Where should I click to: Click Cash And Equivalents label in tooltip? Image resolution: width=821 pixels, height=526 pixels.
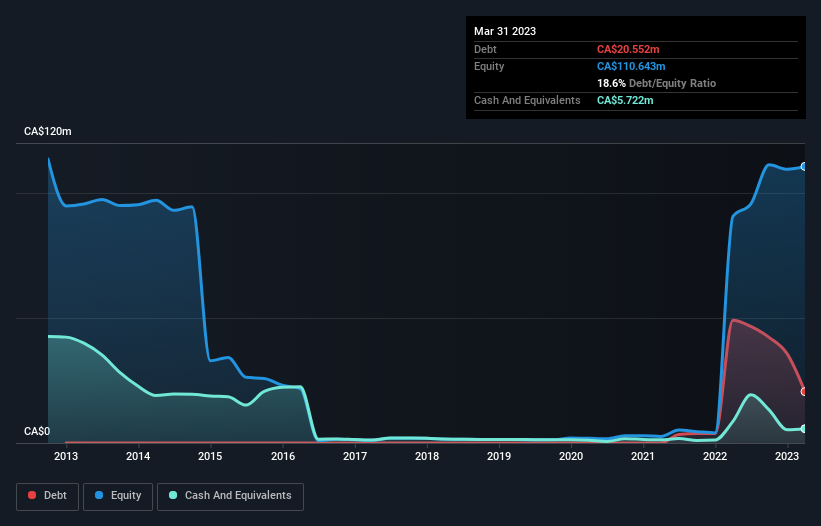click(x=527, y=100)
